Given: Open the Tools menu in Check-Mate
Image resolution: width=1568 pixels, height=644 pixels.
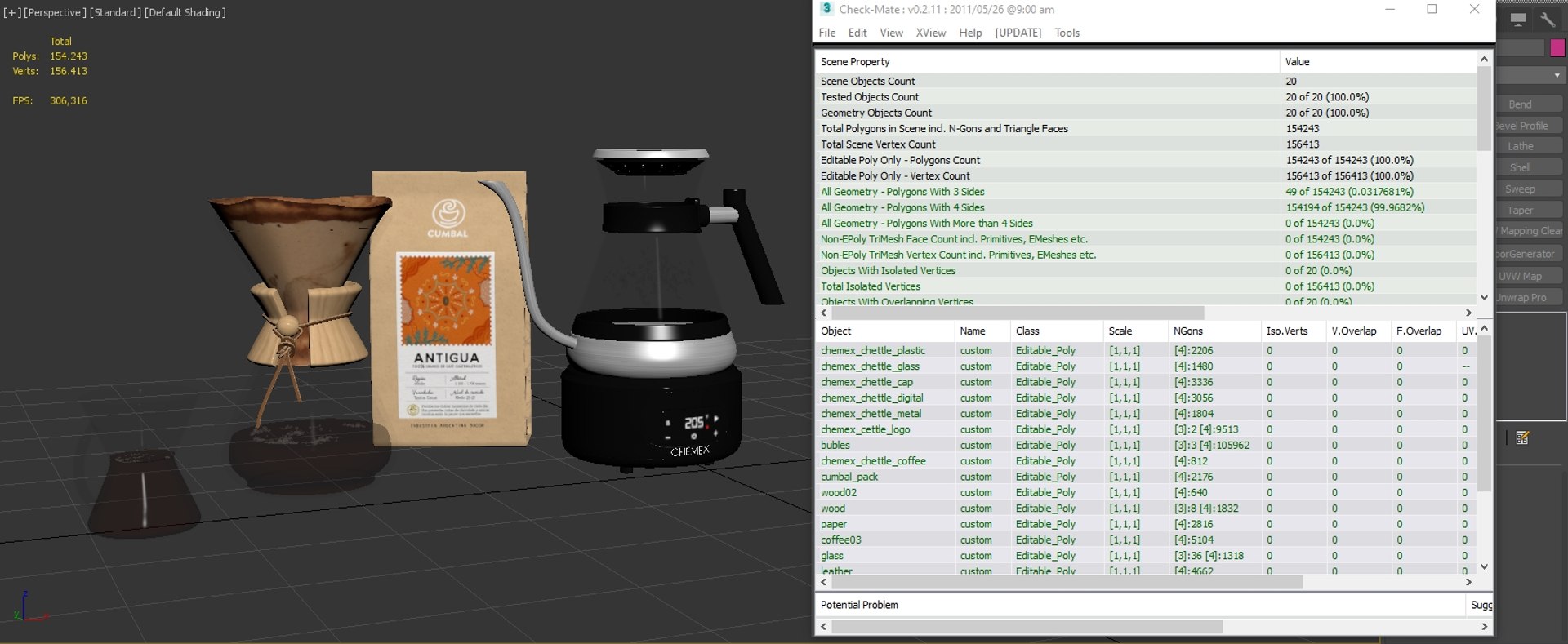Looking at the screenshot, I should (x=1067, y=33).
